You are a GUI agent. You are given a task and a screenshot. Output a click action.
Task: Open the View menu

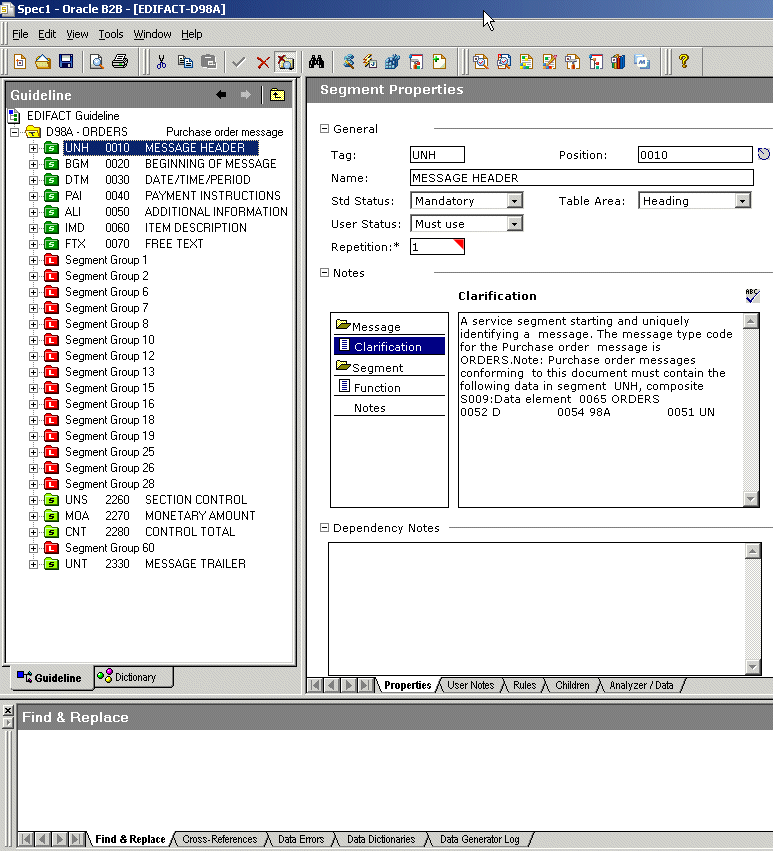[x=77, y=34]
